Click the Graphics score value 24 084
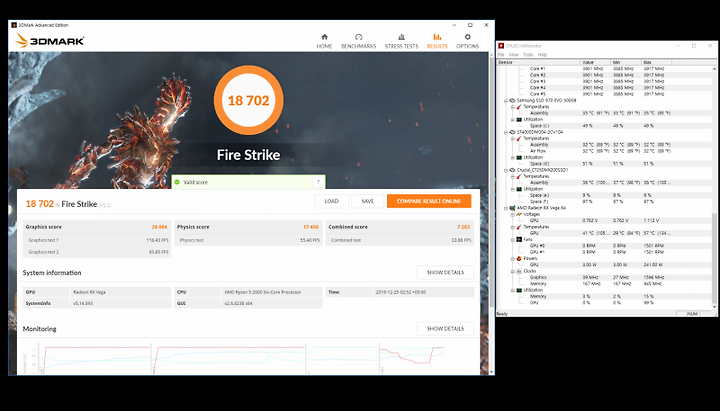 (159, 227)
